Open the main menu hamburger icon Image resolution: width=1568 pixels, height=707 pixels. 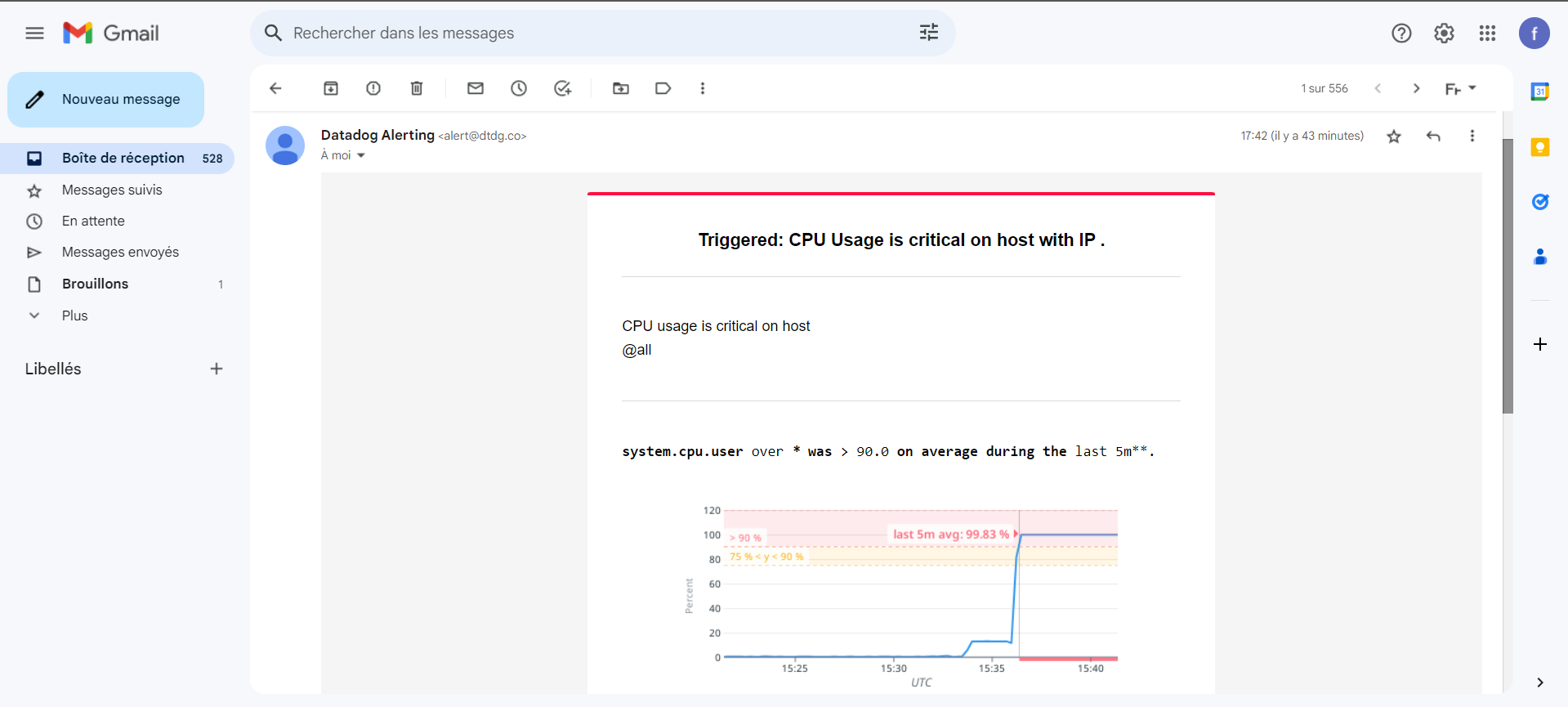coord(34,34)
